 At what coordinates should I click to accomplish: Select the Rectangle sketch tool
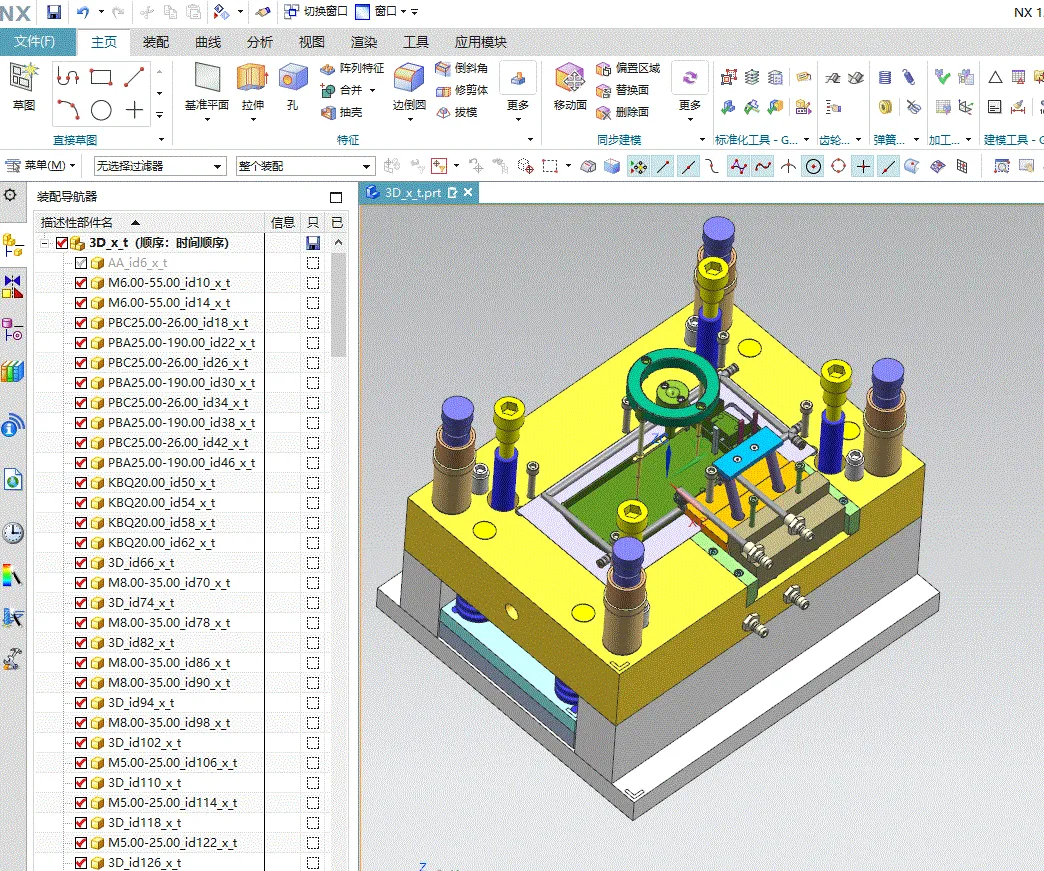pos(101,77)
